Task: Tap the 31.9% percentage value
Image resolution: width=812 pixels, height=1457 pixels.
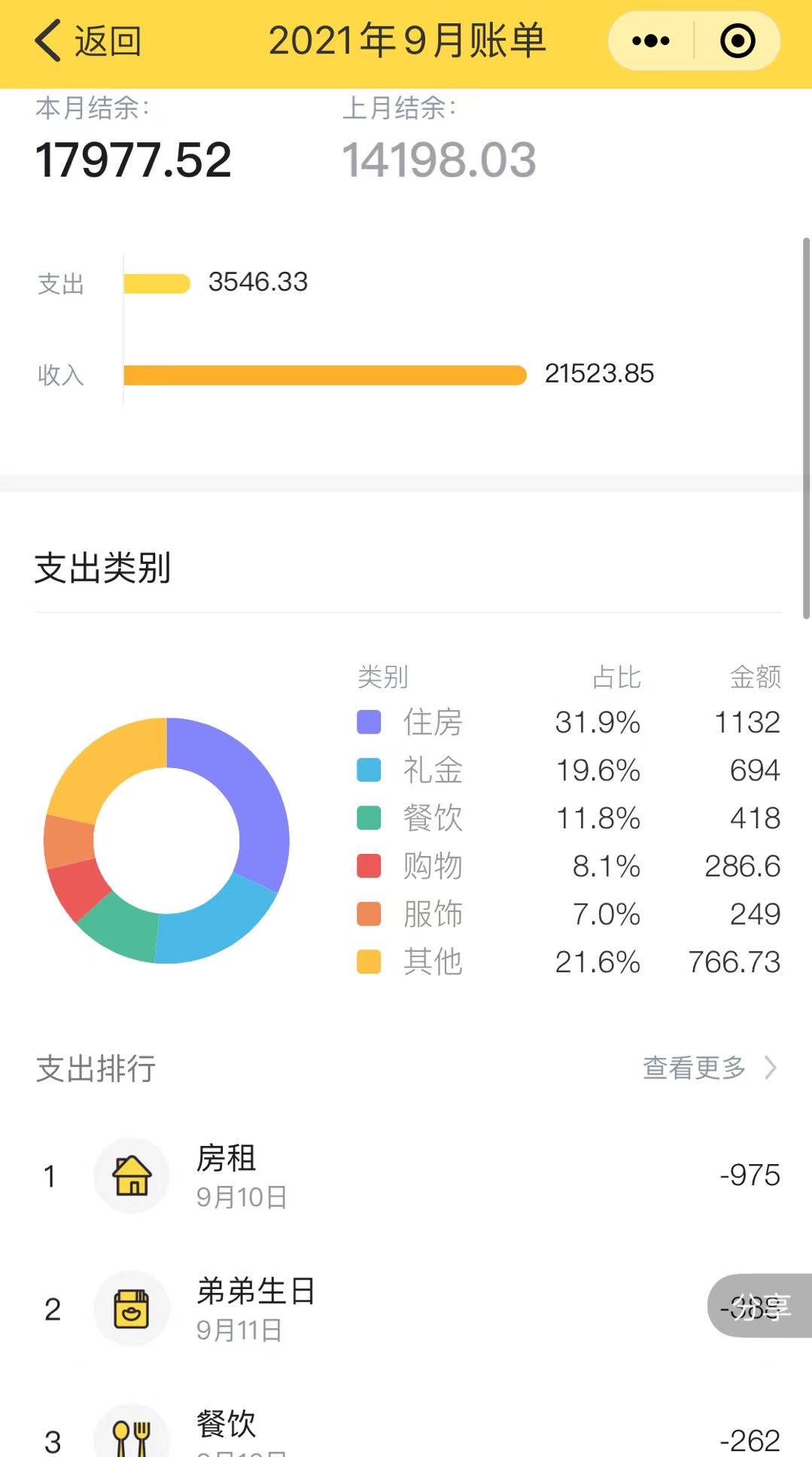Action: pos(598,722)
